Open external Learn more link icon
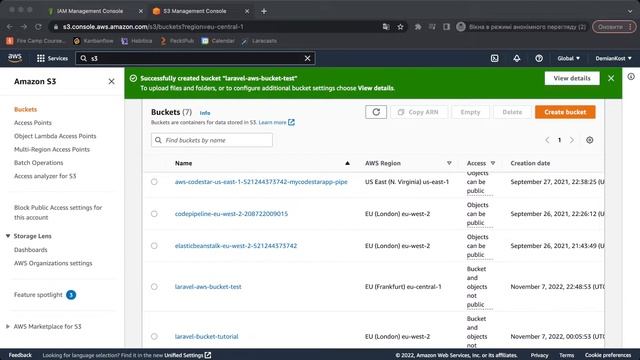The height and width of the screenshot is (360, 640). coord(291,122)
